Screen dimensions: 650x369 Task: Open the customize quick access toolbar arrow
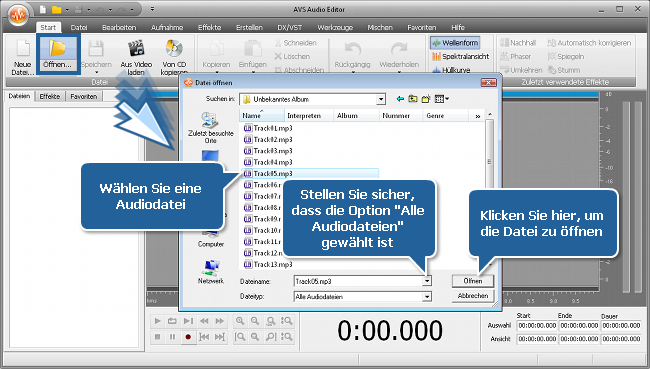coord(153,9)
